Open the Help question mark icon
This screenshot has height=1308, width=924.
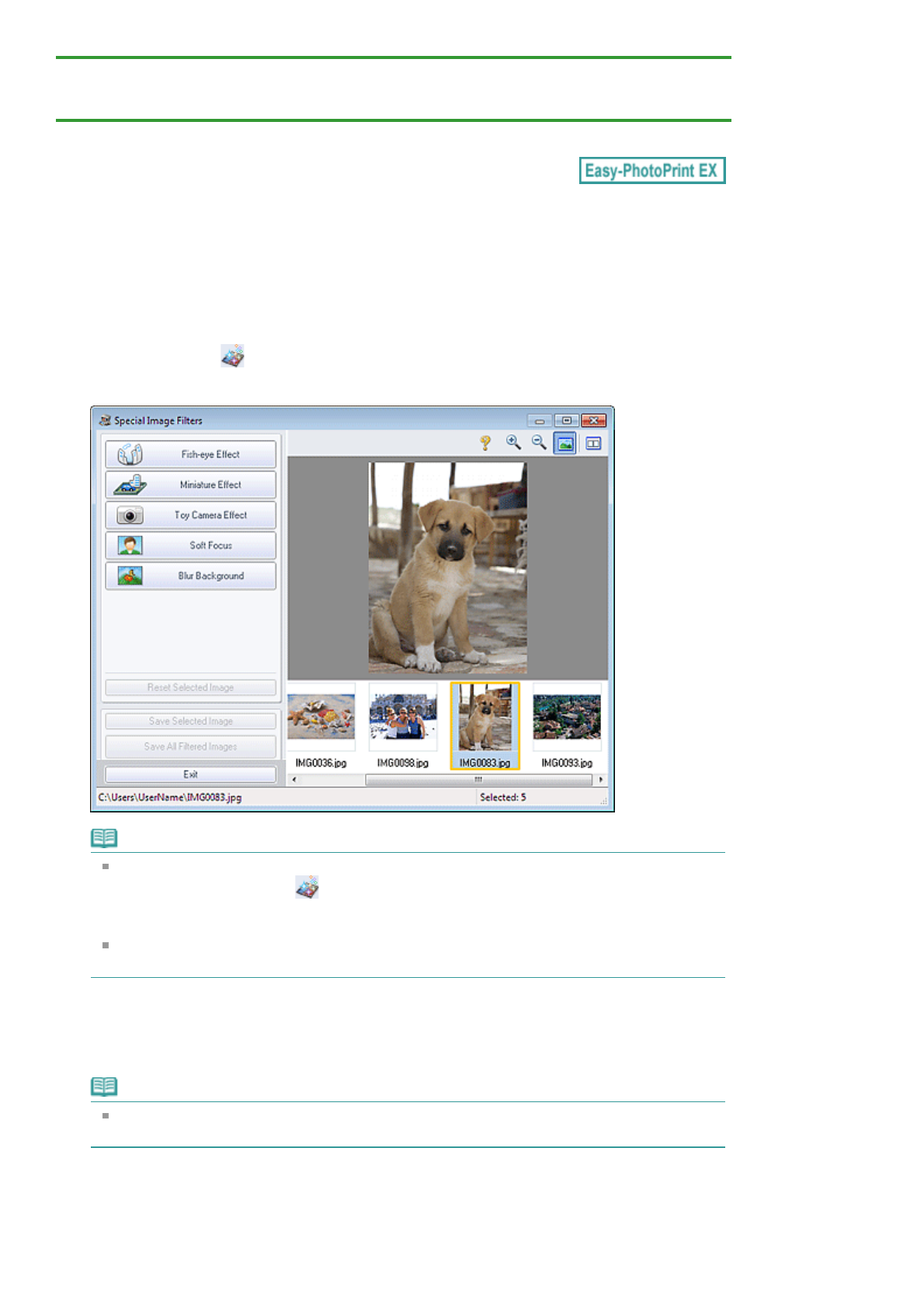pyautogui.click(x=485, y=443)
